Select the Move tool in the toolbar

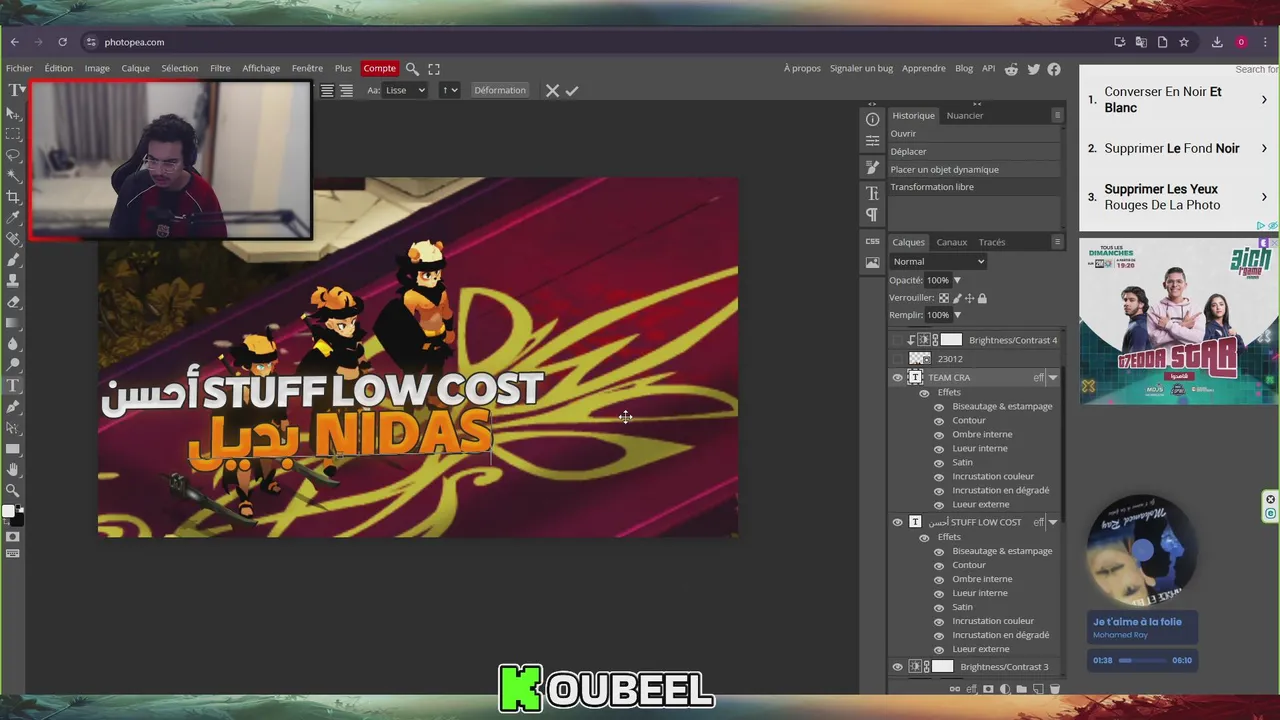click(13, 113)
